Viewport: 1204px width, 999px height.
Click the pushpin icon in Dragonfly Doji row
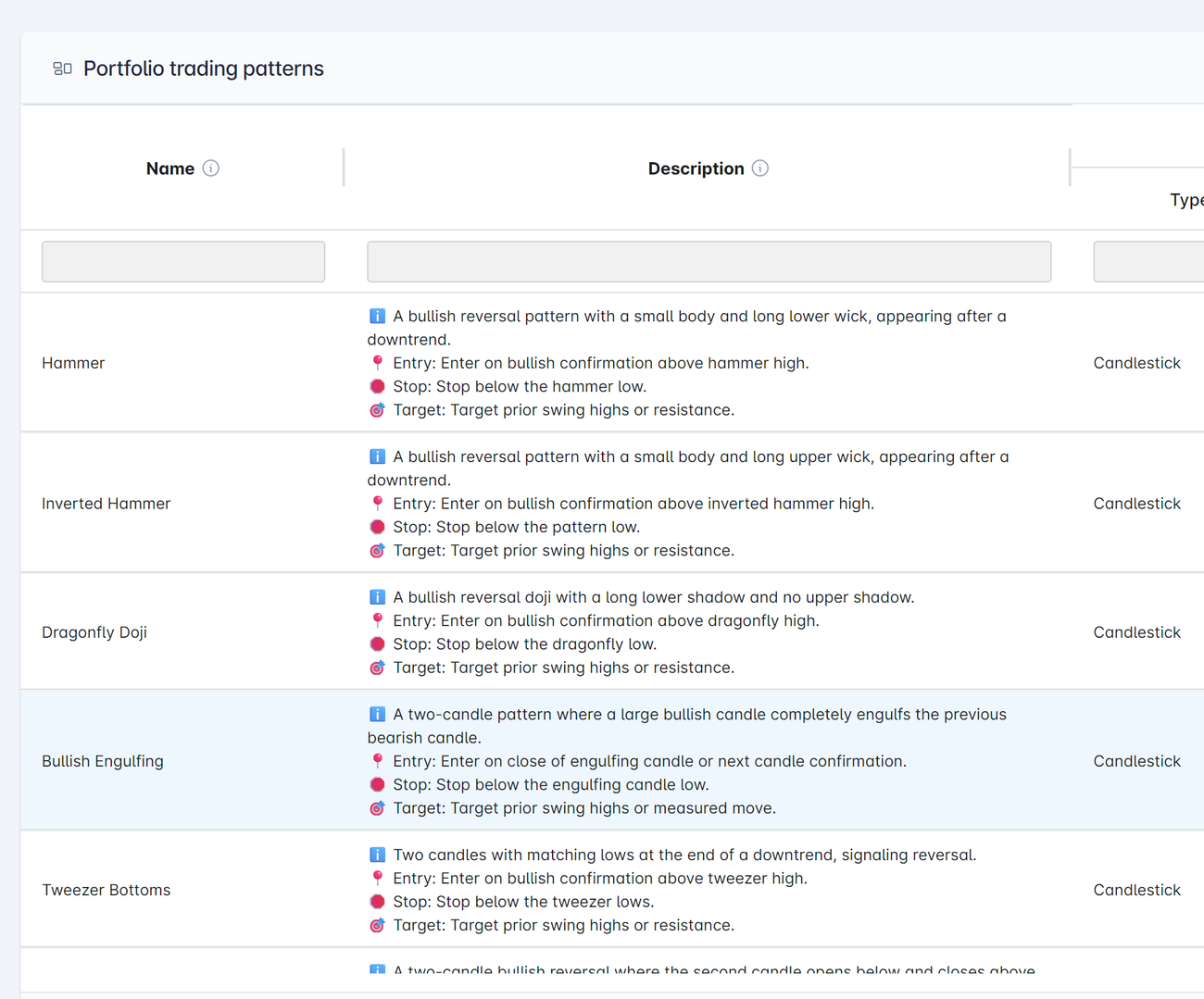point(377,621)
